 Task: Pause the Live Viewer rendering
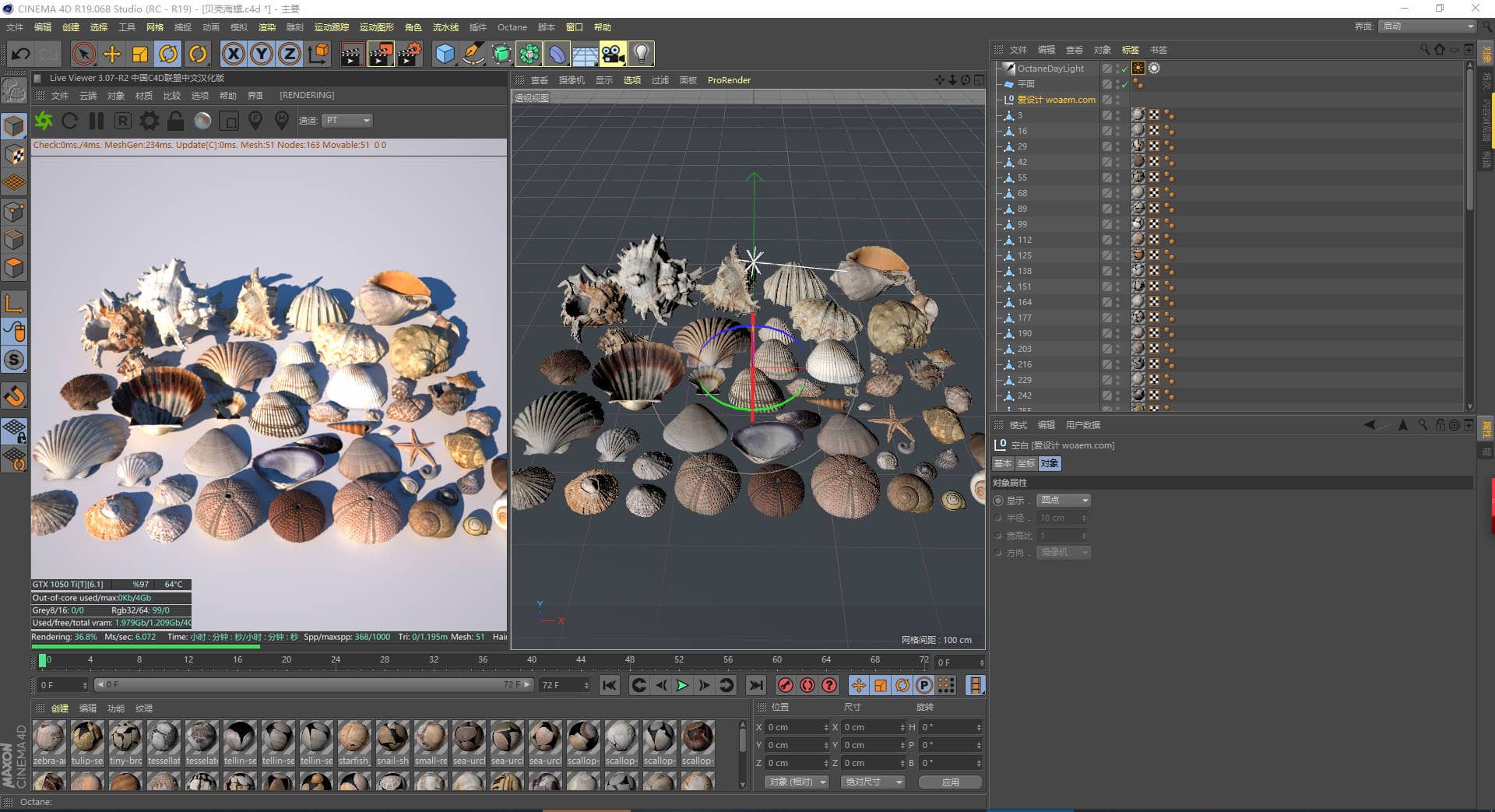97,121
